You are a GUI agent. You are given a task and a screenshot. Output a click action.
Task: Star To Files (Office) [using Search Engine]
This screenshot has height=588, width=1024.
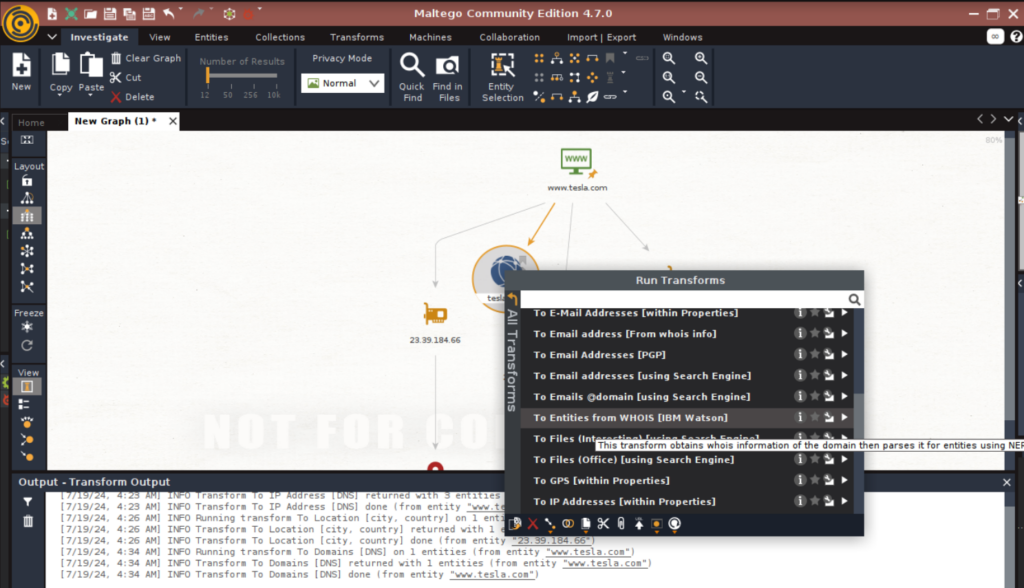pos(814,459)
